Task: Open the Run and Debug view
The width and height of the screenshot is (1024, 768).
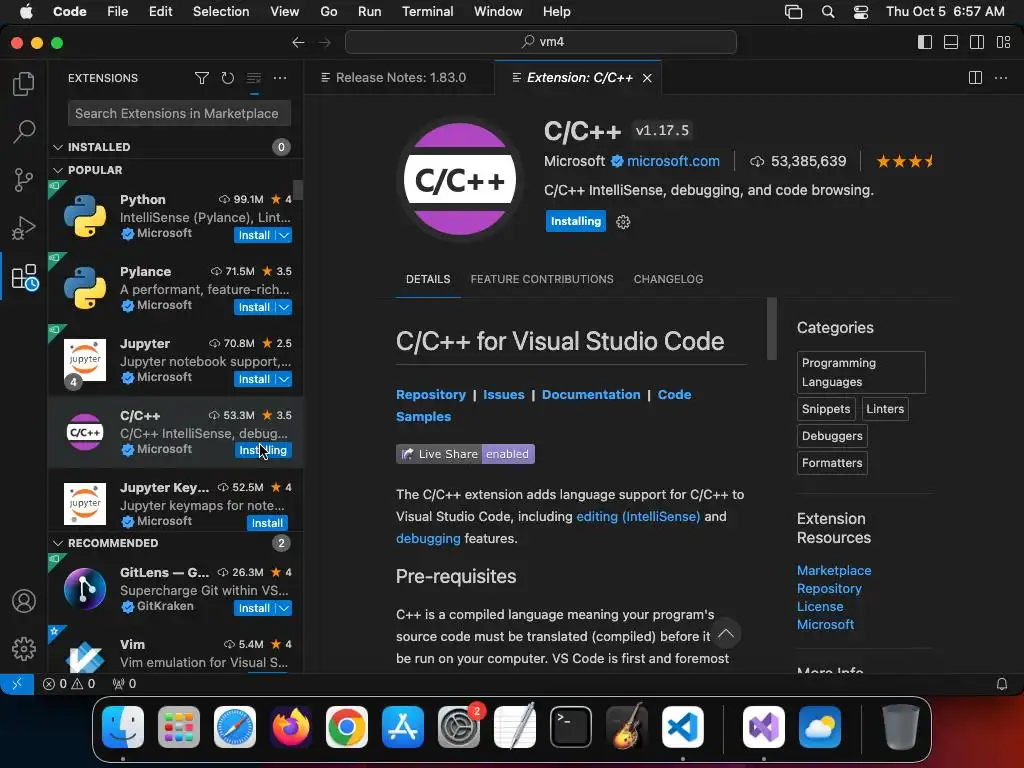Action: pos(24,228)
